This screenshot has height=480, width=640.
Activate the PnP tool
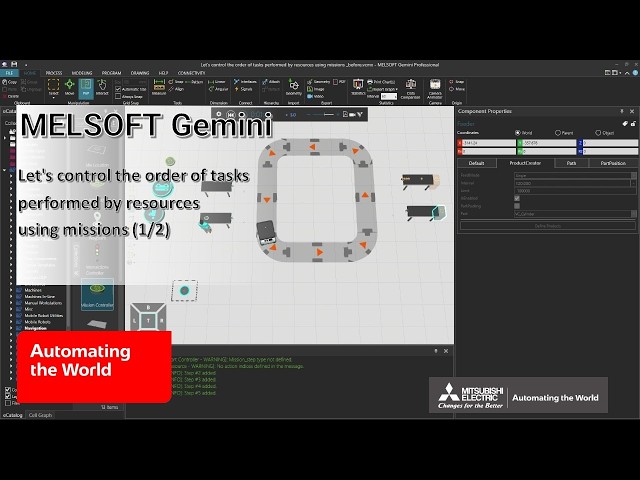click(86, 87)
